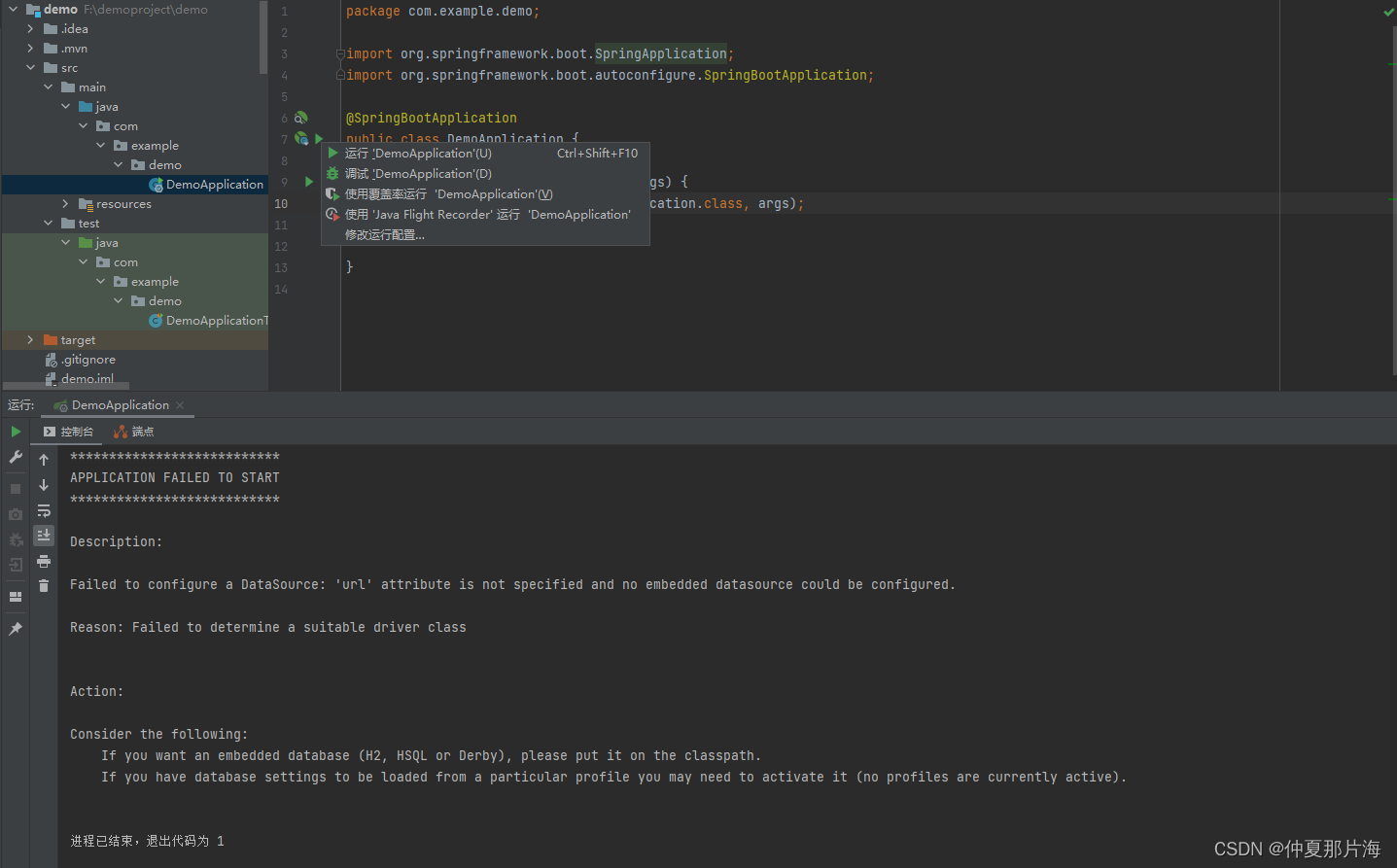Viewport: 1397px width, 868px height.
Task: Expand the target folder
Action: click(30, 340)
